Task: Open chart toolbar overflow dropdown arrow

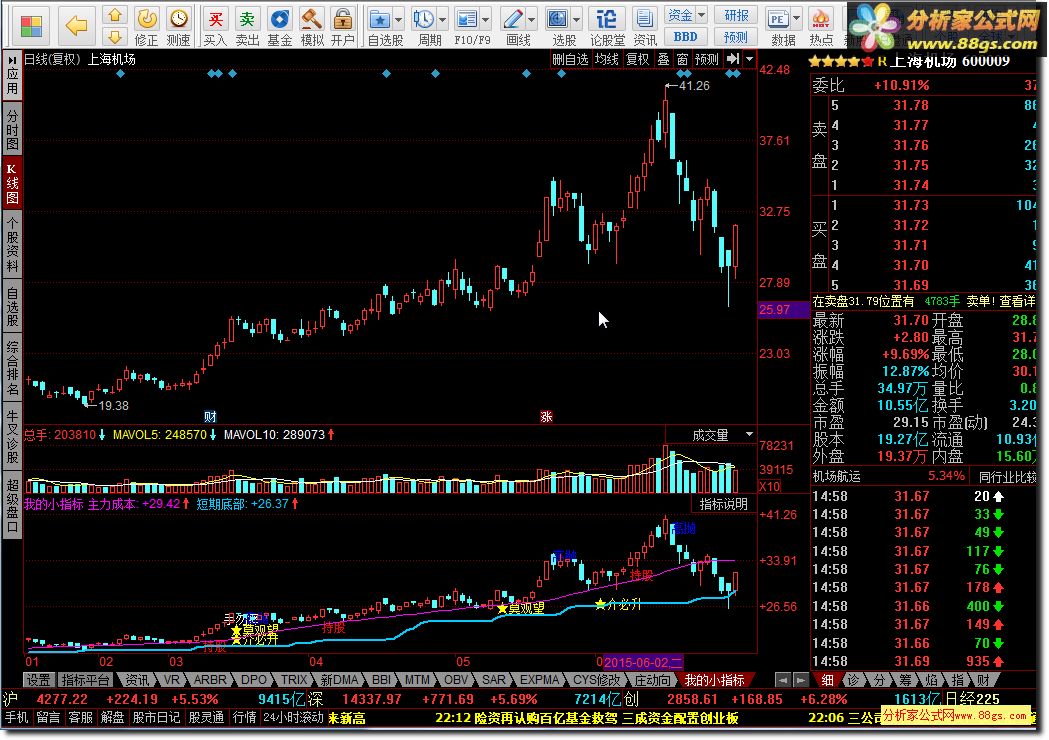Action: [x=749, y=59]
